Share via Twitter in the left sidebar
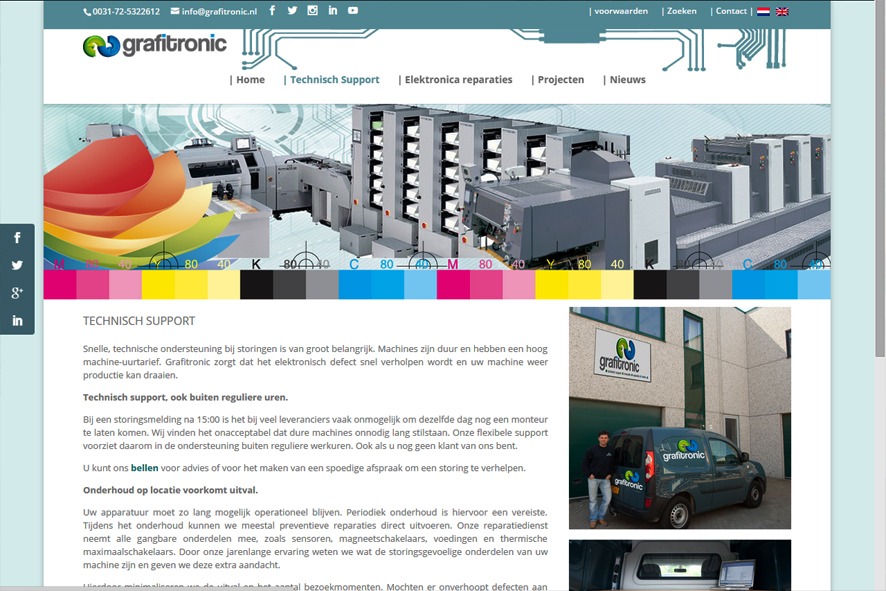Image resolution: width=886 pixels, height=591 pixels. click(x=17, y=265)
